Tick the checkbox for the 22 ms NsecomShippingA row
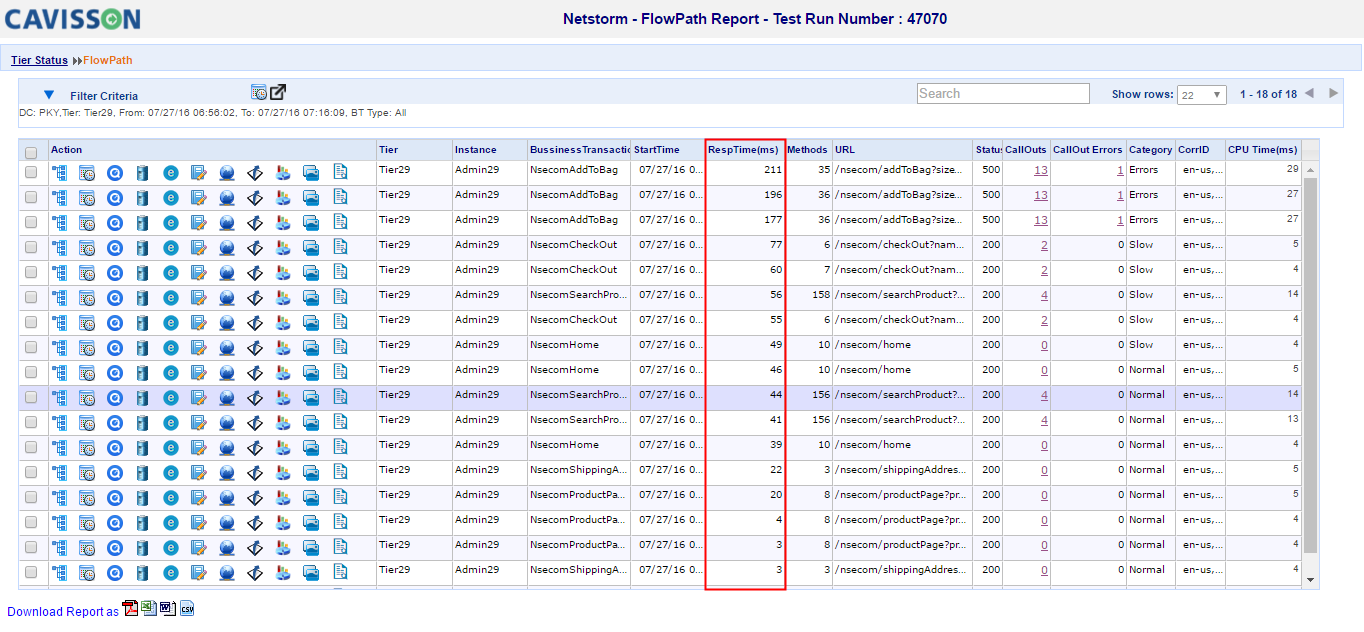The image size is (1364, 632). (31, 472)
